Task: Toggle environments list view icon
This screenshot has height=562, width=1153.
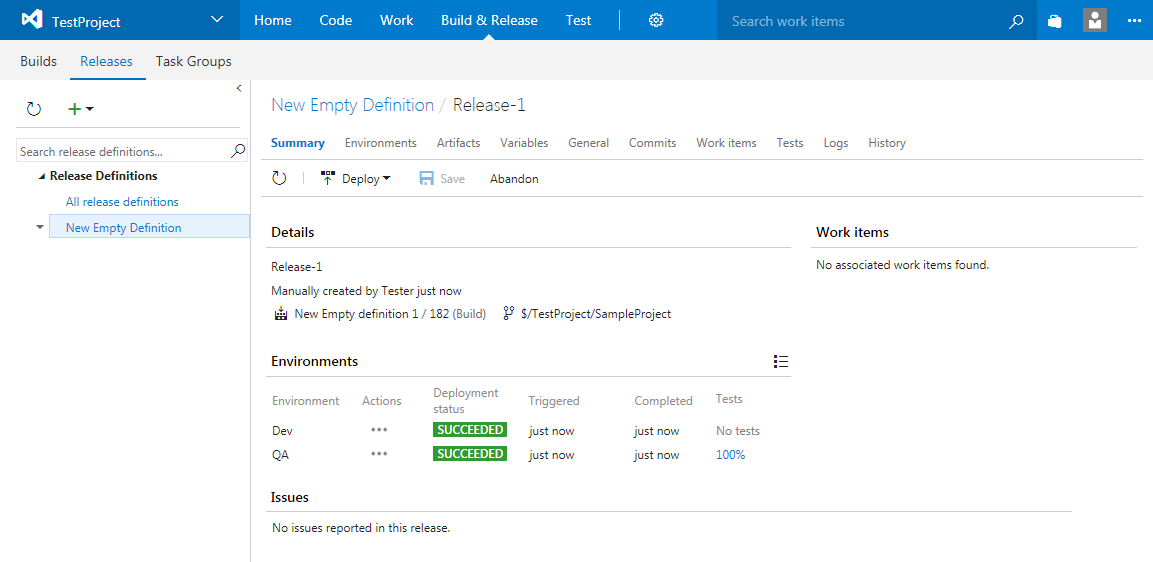Action: point(781,362)
